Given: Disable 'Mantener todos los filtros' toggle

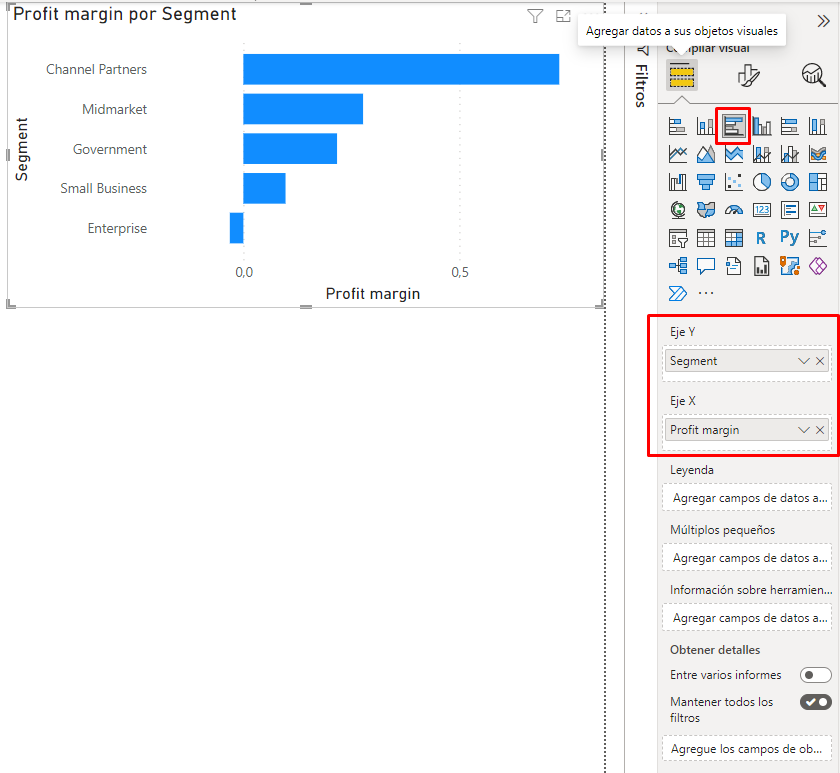Looking at the screenshot, I should [815, 702].
